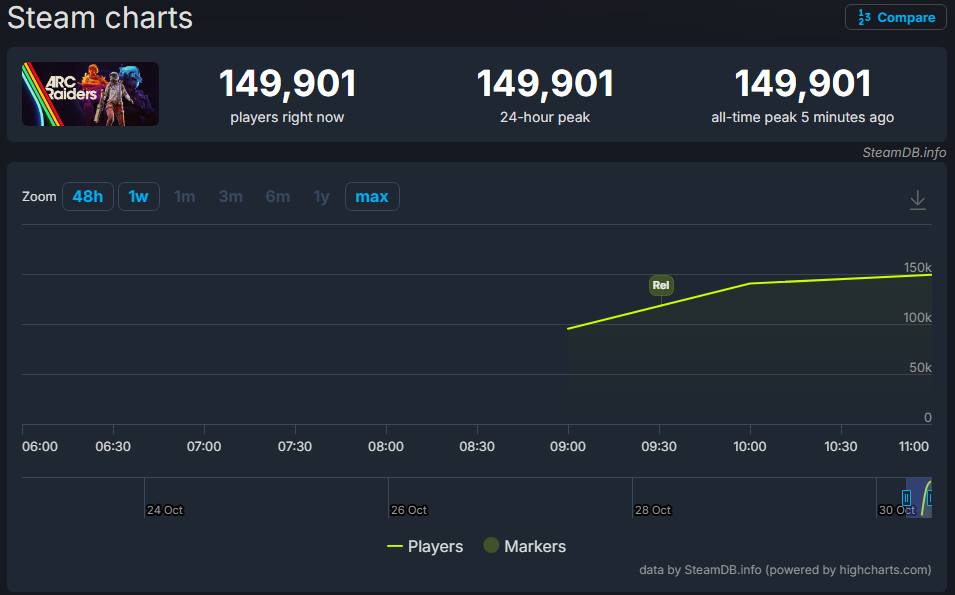Select the 6m zoom option

point(278,197)
